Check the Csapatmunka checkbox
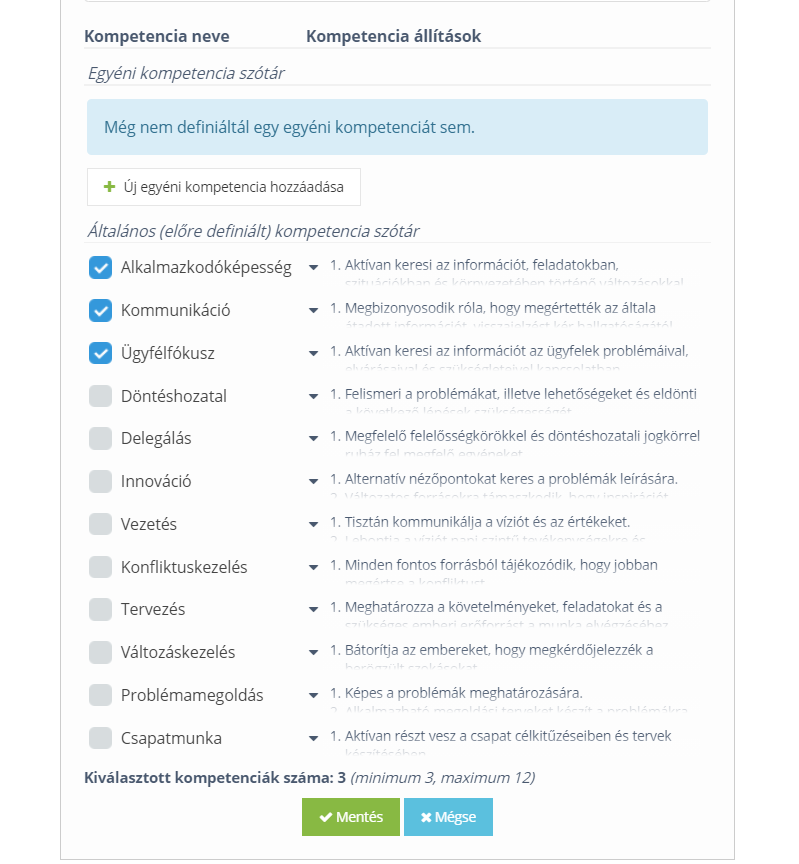799x864 pixels. pyautogui.click(x=100, y=738)
